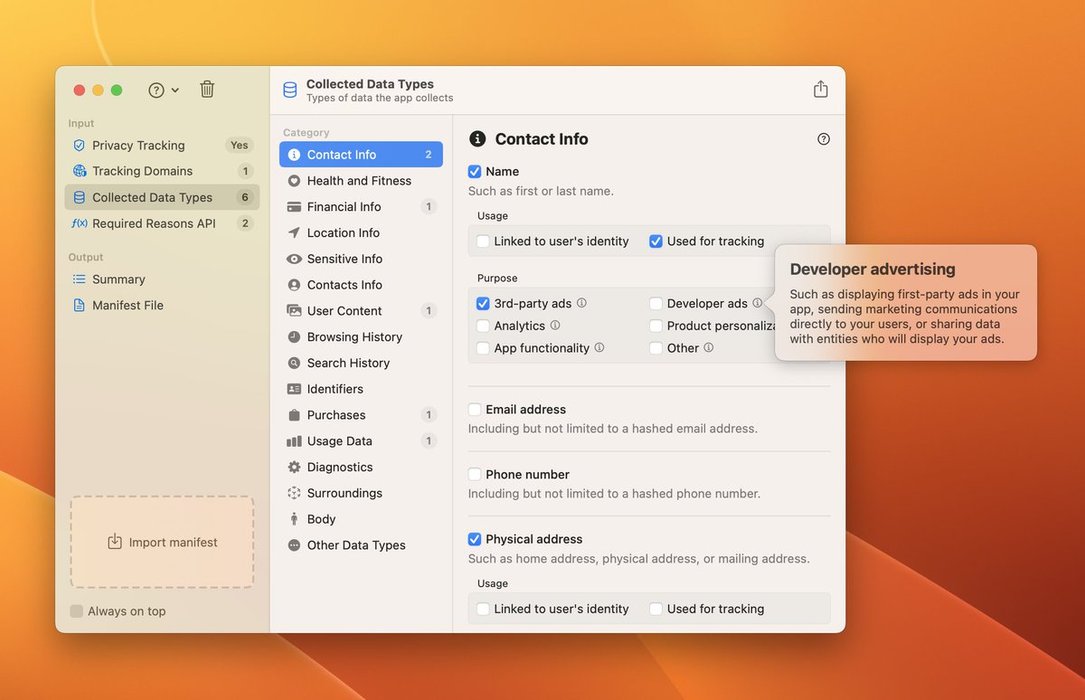The height and width of the screenshot is (700, 1085).
Task: Open the help question mark dropdown menu
Action: [x=163, y=90]
